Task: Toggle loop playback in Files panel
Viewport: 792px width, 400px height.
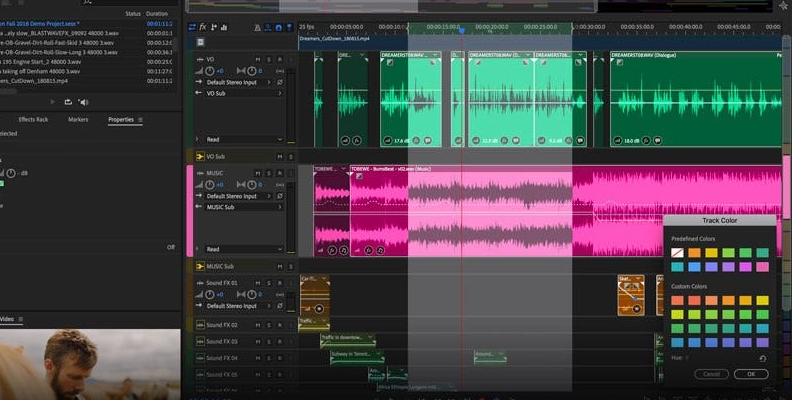Action: click(x=68, y=101)
